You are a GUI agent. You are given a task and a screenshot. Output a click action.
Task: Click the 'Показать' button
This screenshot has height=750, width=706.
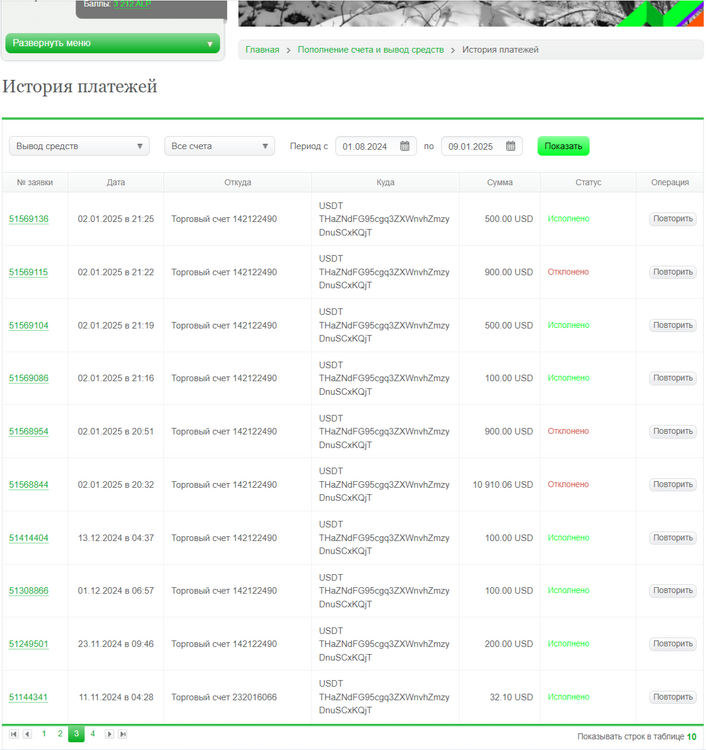tap(563, 146)
